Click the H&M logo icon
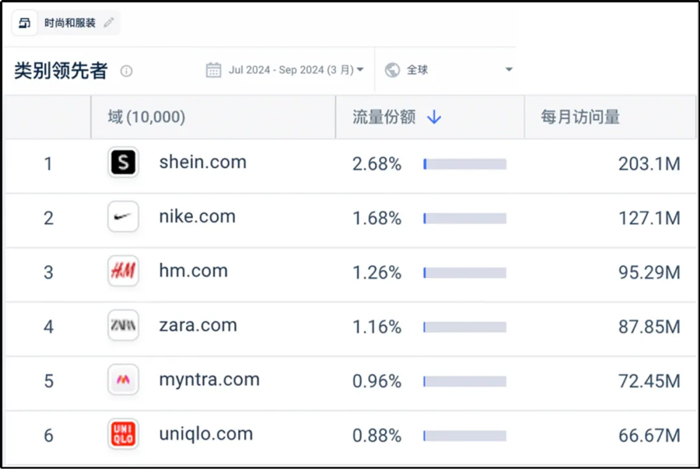This screenshot has width=700, height=469. pyautogui.click(x=122, y=271)
